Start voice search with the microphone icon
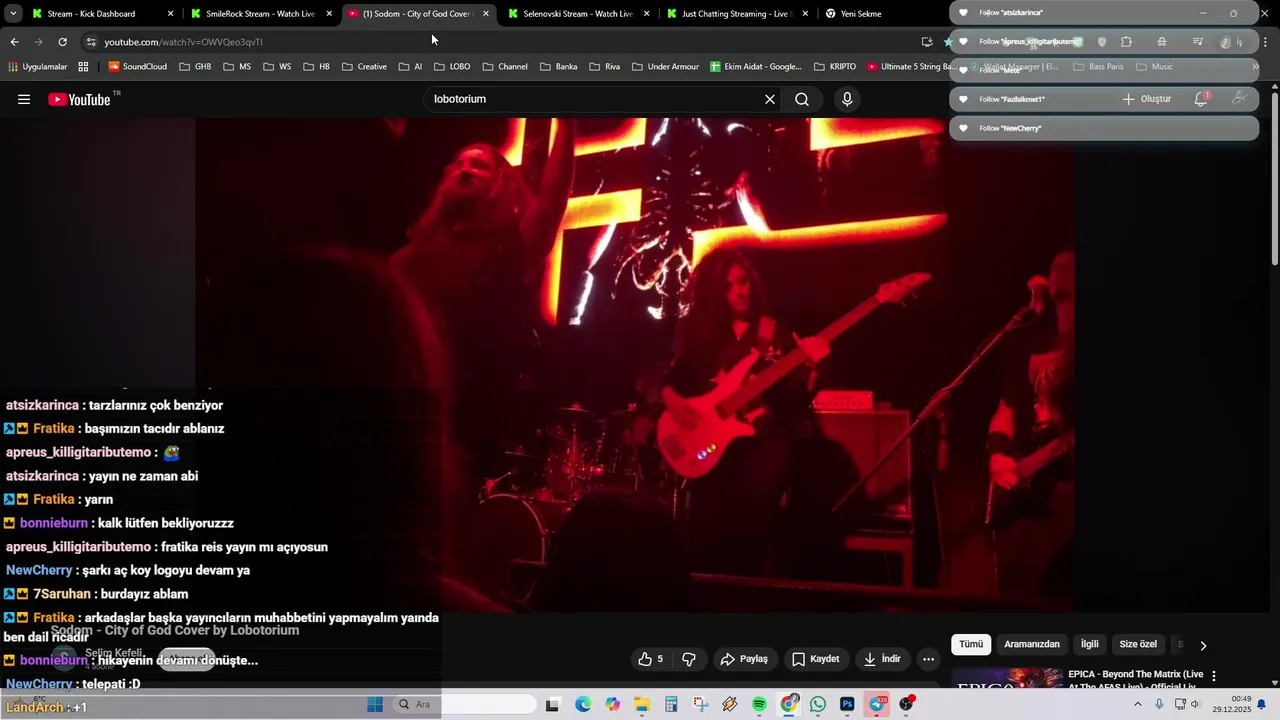This screenshot has width=1280, height=720. (847, 99)
